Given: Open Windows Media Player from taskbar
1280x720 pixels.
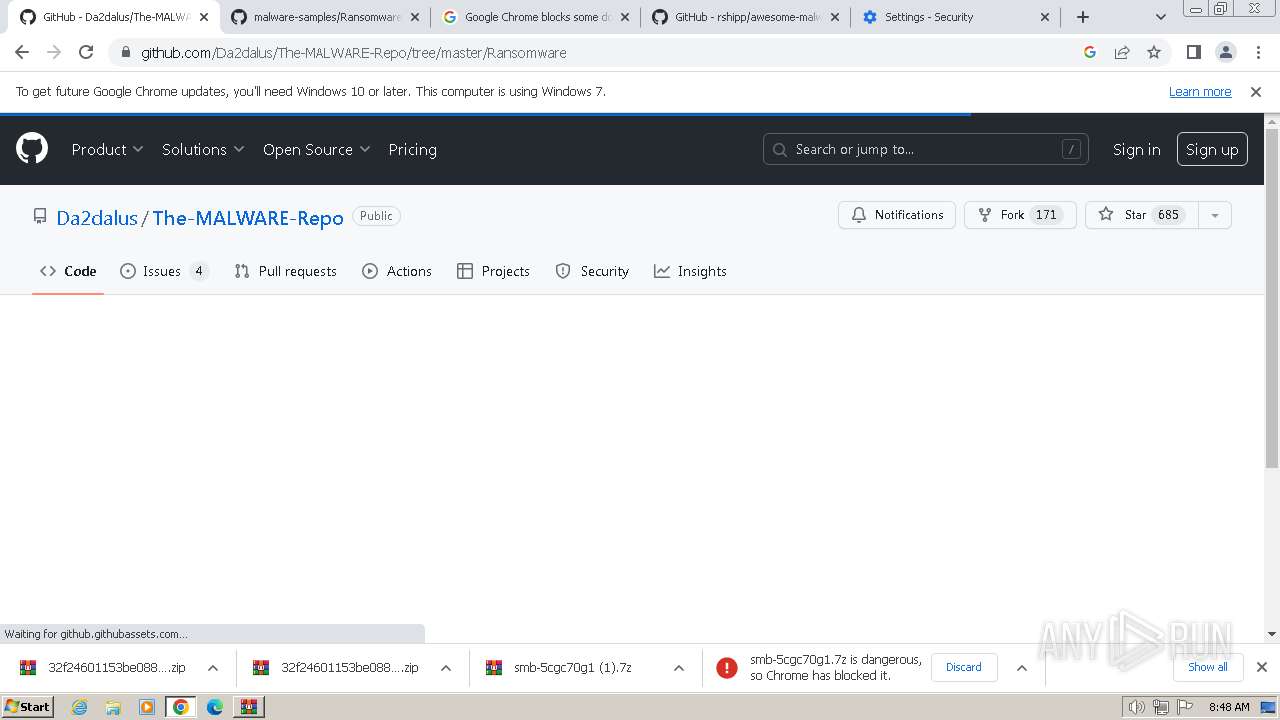Looking at the screenshot, I should (x=147, y=707).
